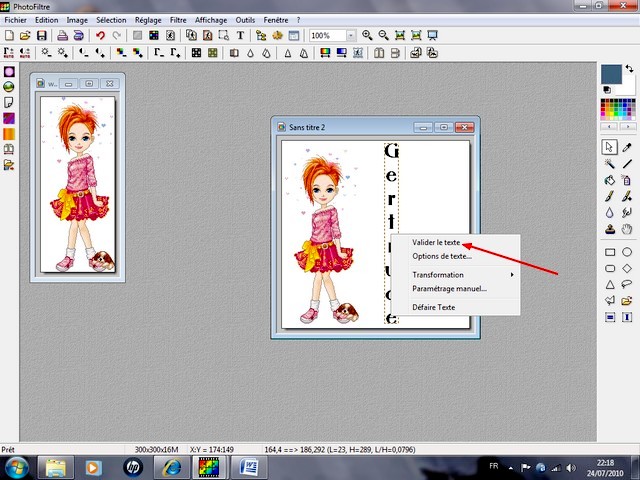Viewport: 640px width, 480px height.
Task: Create a new image with New icon
Action: point(9,36)
